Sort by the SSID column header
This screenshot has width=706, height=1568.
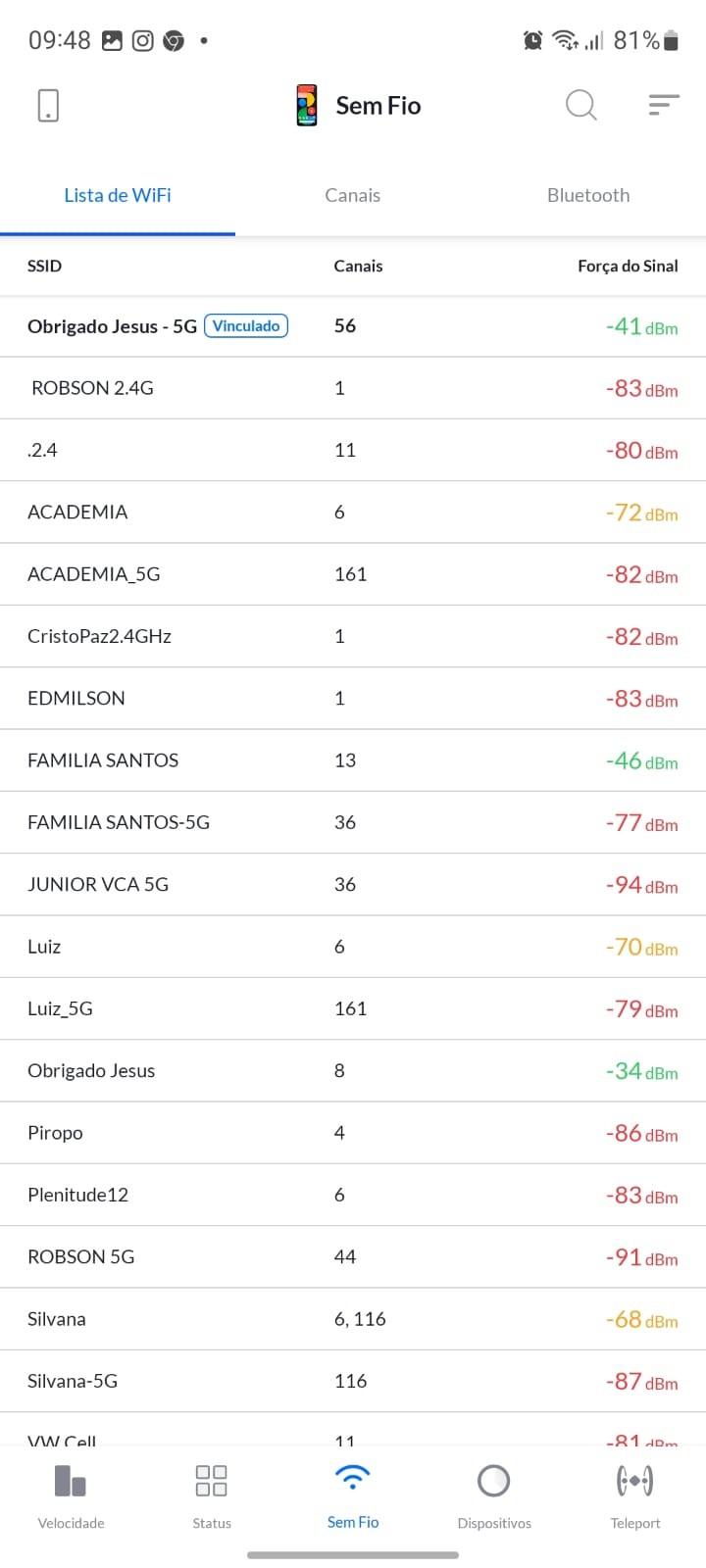click(44, 266)
